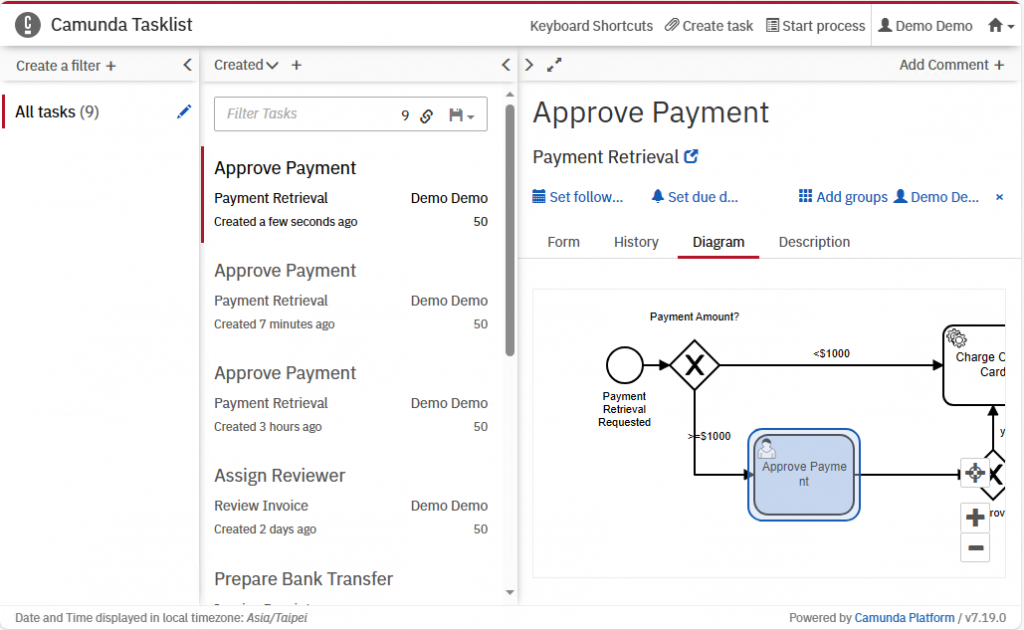Zoom out the diagram with minus button

[x=975, y=547]
